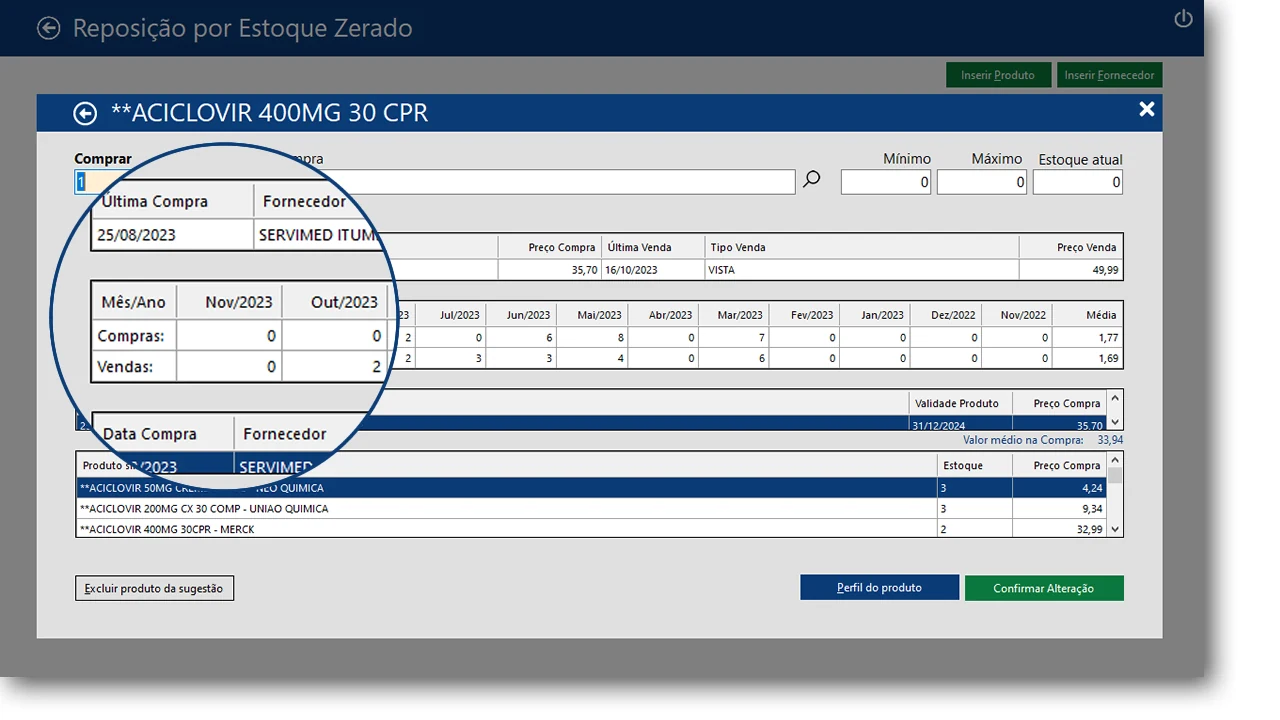Screen dimensions: 1280x720
Task: Go back from ACICLOVIR 400MG 30 CPR dialog
Action: tap(85, 113)
